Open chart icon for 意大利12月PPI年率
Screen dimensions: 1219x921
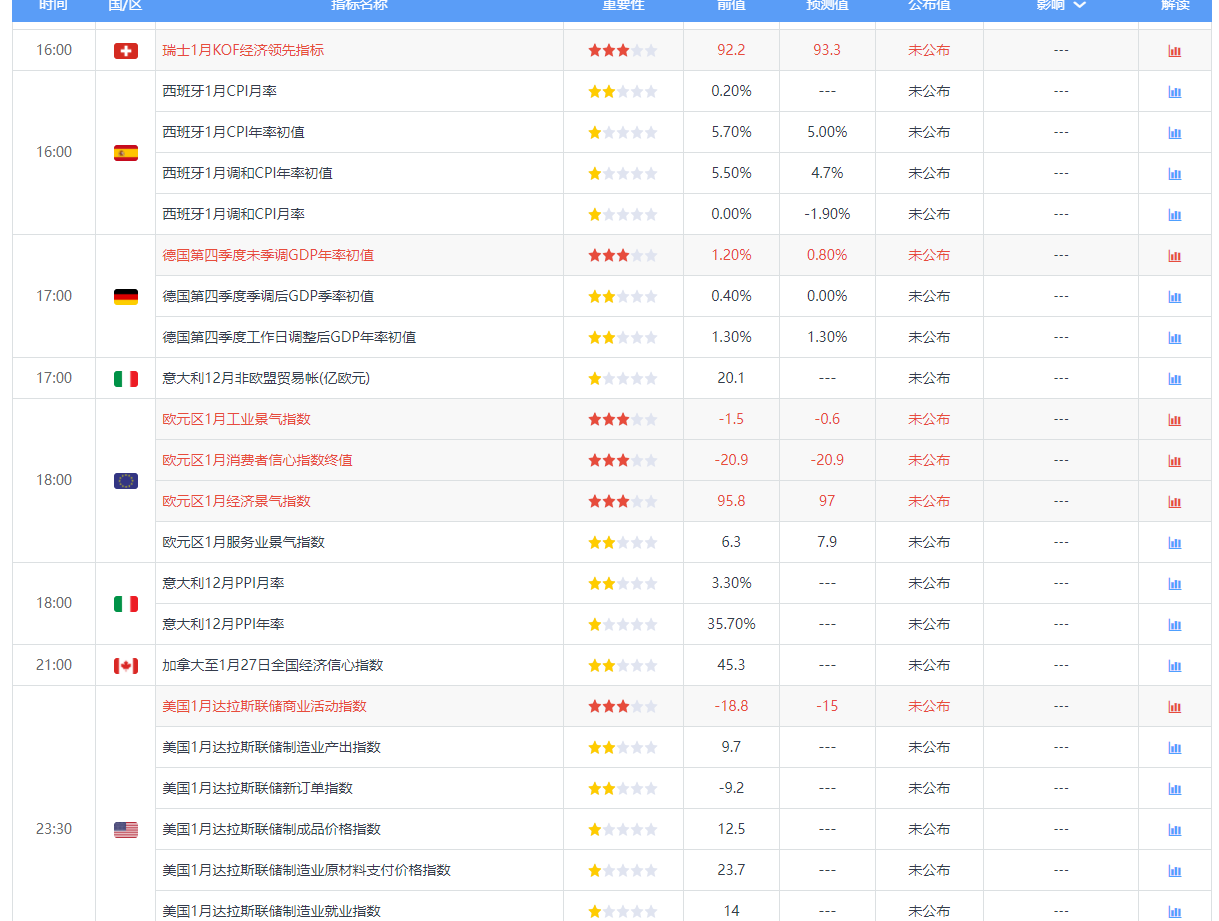pyautogui.click(x=1174, y=625)
